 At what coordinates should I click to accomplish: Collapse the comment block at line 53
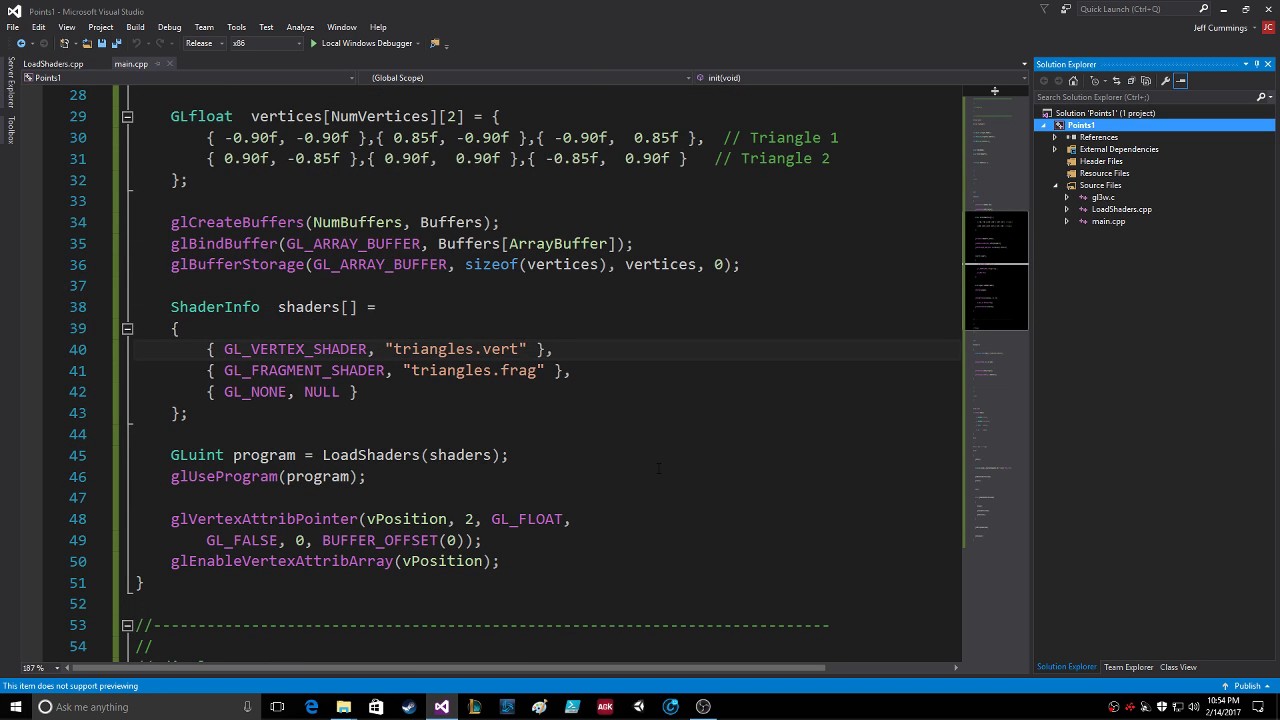click(x=127, y=625)
